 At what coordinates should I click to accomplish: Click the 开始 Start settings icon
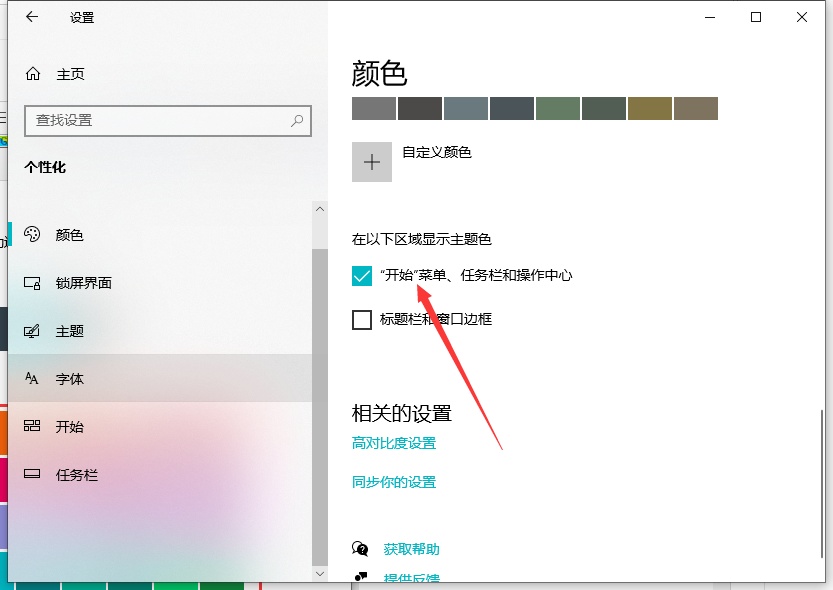click(31, 427)
